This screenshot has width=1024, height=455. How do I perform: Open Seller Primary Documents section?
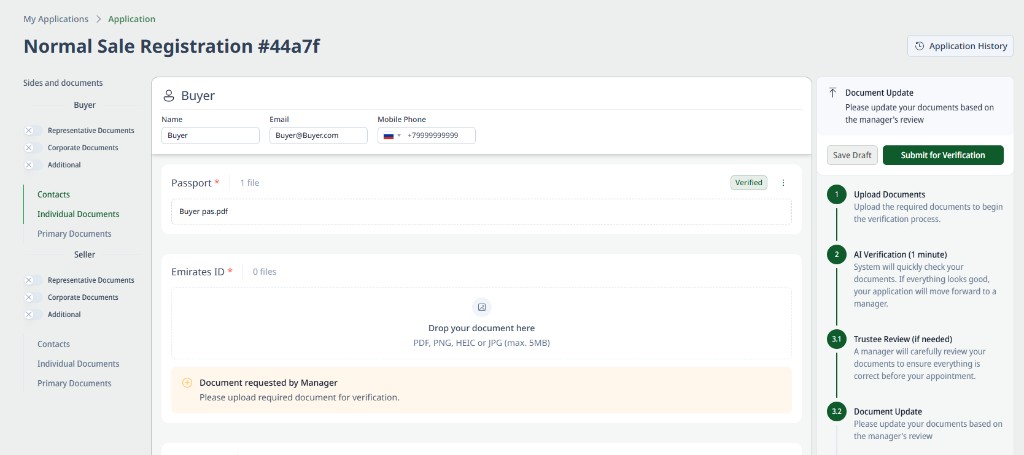(x=74, y=383)
